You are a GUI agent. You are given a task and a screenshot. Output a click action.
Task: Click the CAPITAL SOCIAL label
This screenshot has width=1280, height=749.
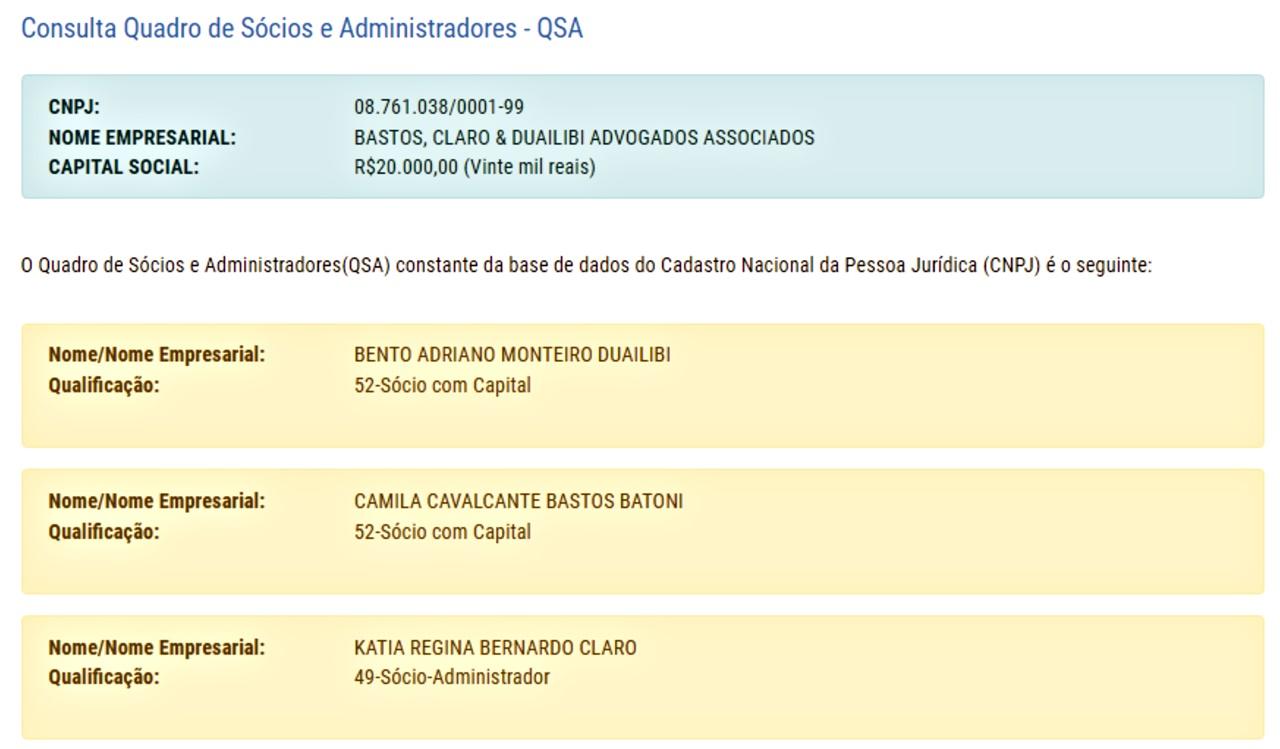click(124, 168)
